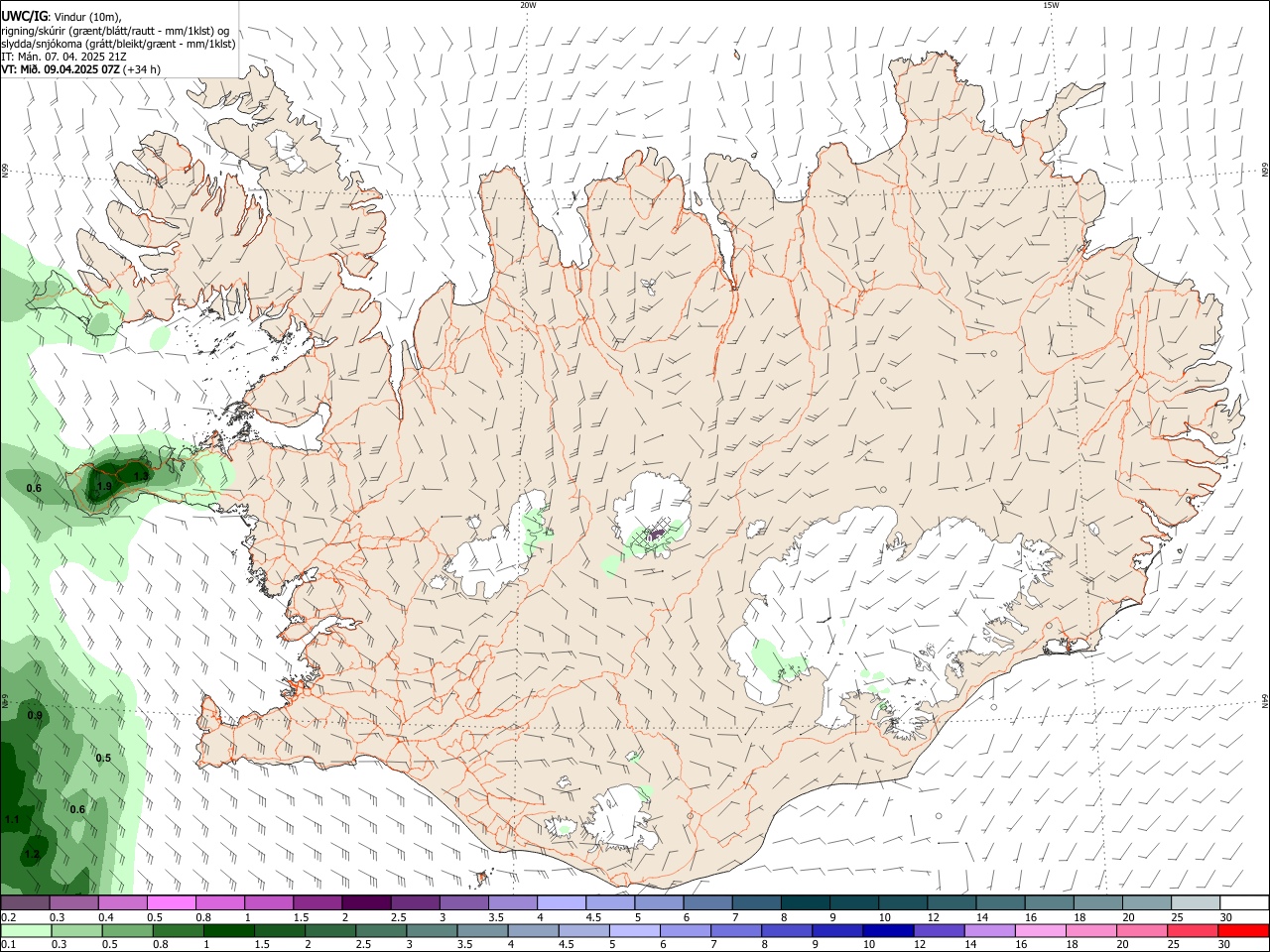Select the 1.9 precipitation value on map

pos(104,486)
